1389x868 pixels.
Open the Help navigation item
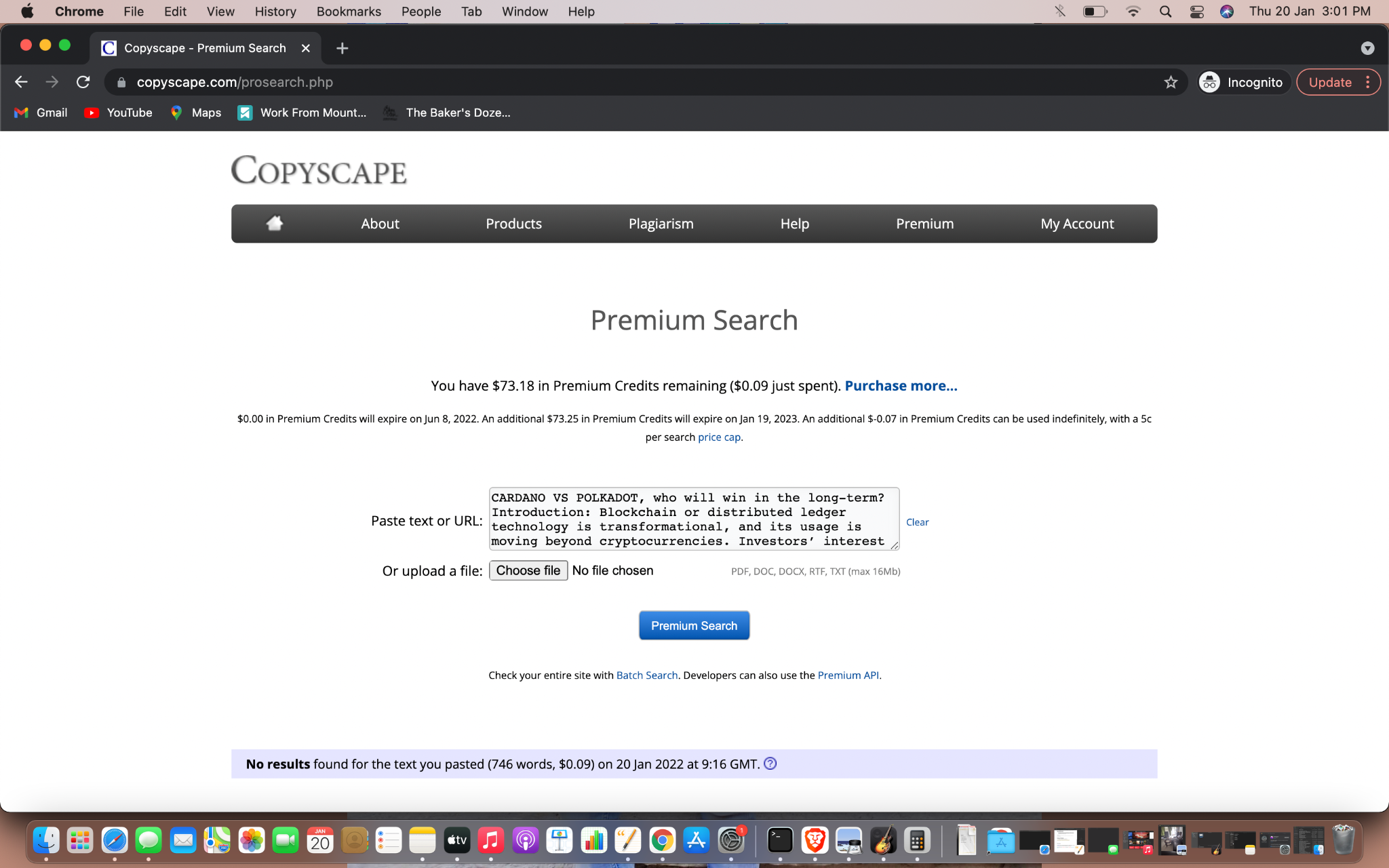point(794,224)
